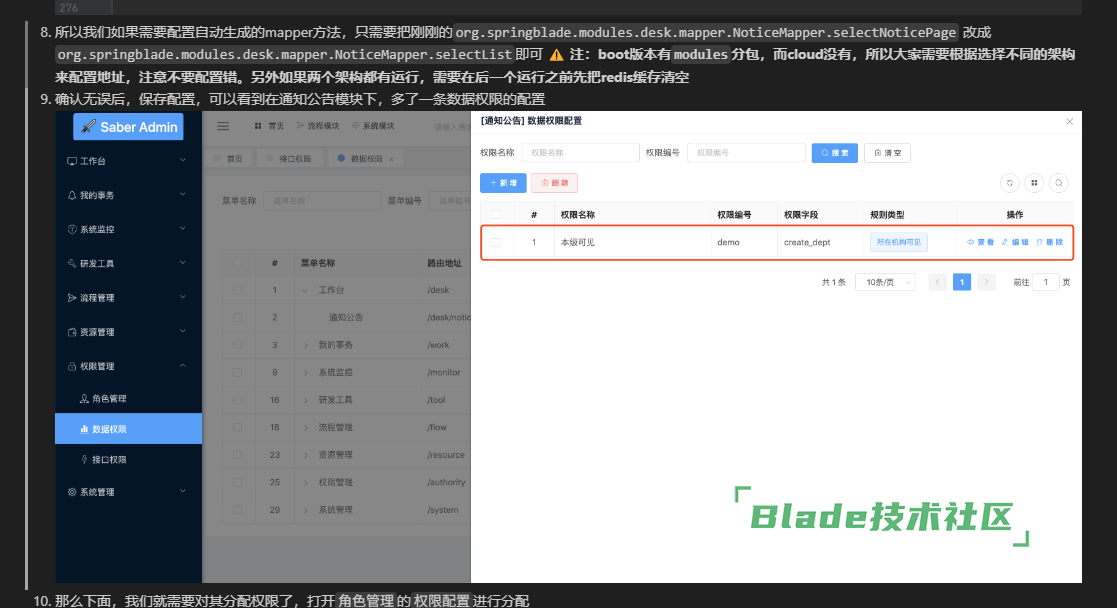Click the /resource route cell
Screen dimensions: 1117x608
[446, 455]
